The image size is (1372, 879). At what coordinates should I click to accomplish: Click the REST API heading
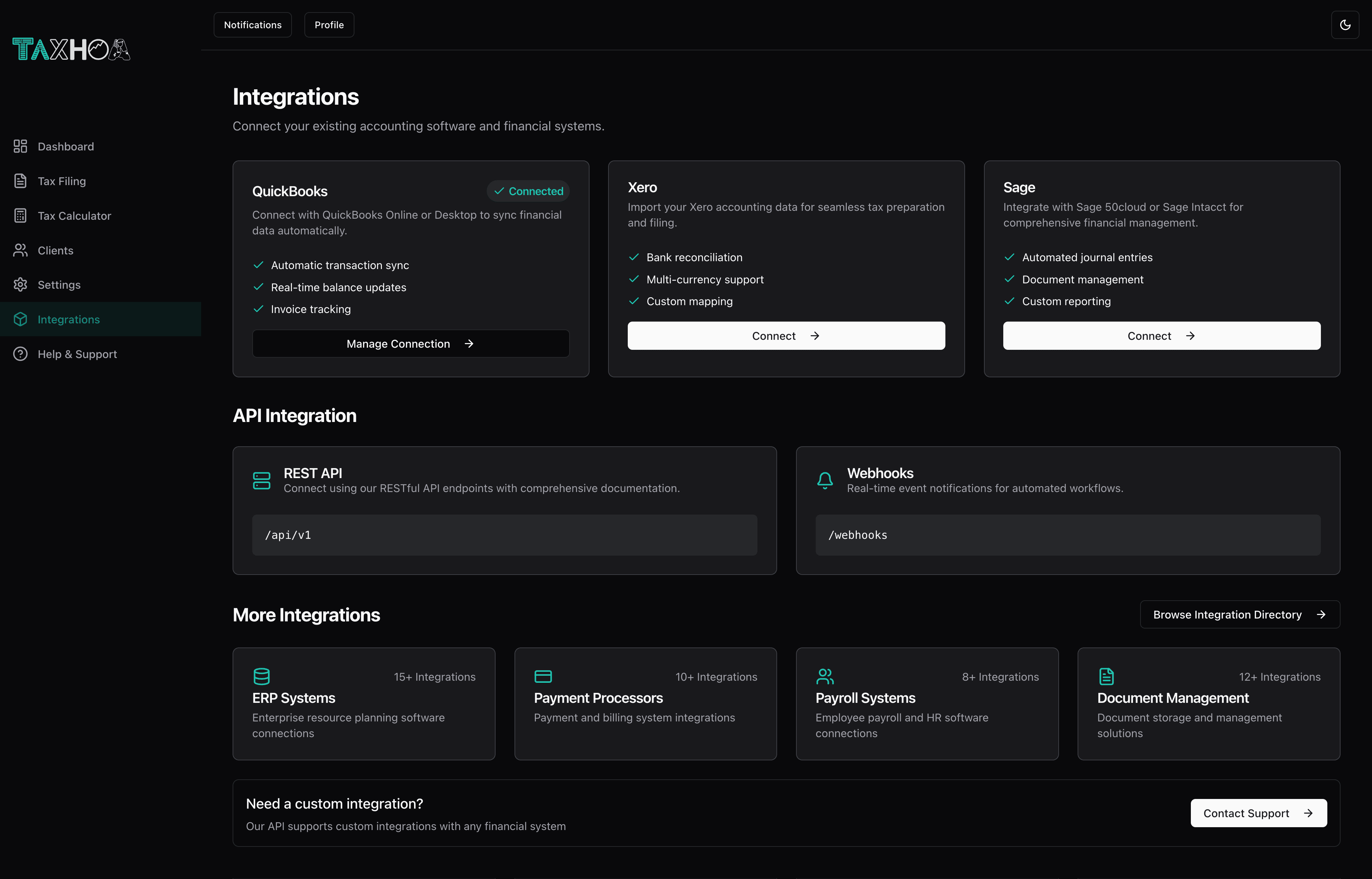pyautogui.click(x=313, y=473)
